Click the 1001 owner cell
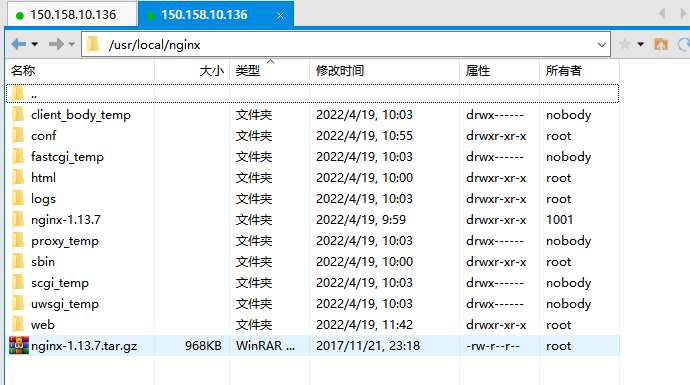The width and height of the screenshot is (690, 385). [x=559, y=220]
